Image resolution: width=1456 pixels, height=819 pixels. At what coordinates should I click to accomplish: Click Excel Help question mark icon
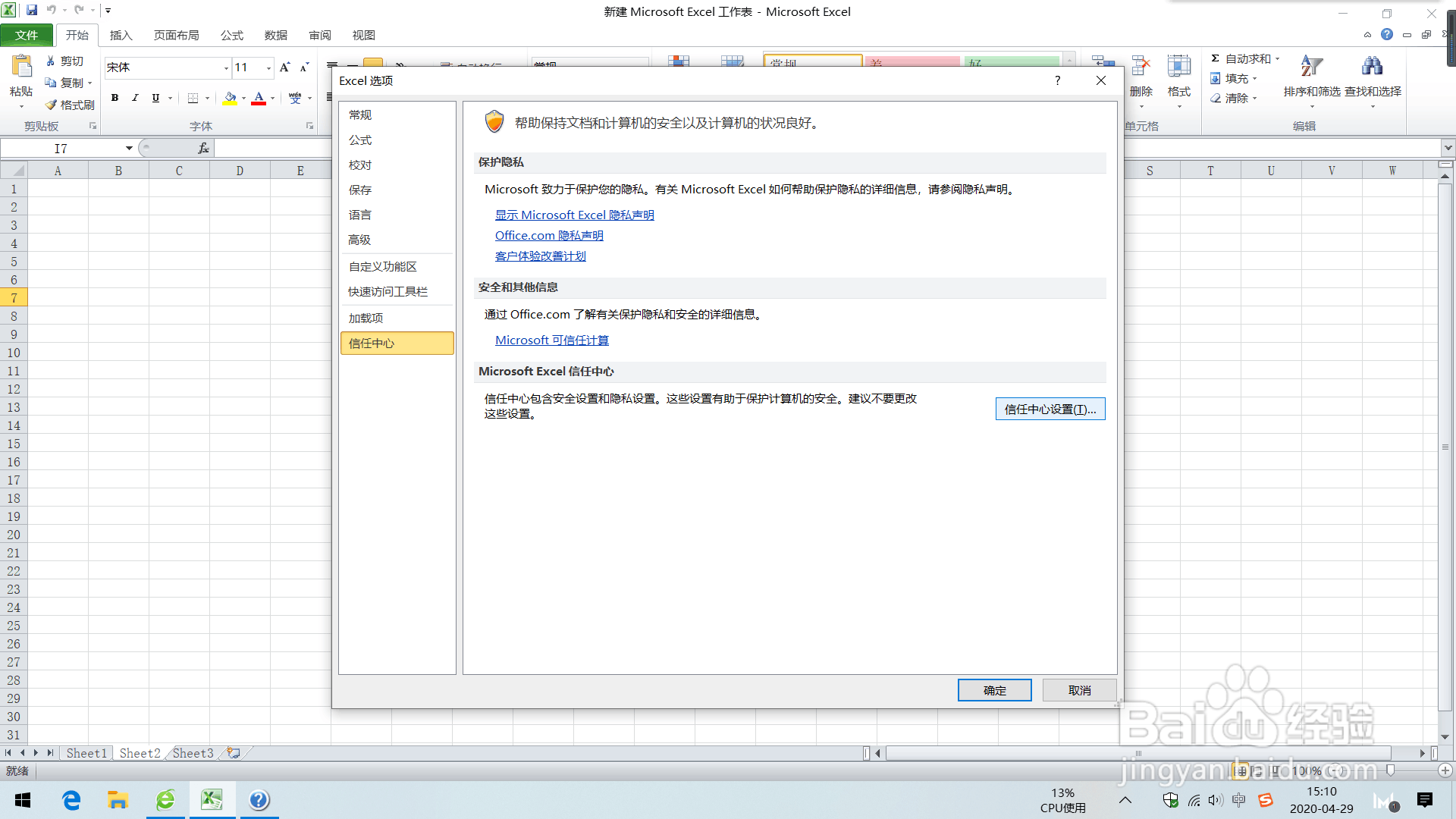pos(1387,34)
